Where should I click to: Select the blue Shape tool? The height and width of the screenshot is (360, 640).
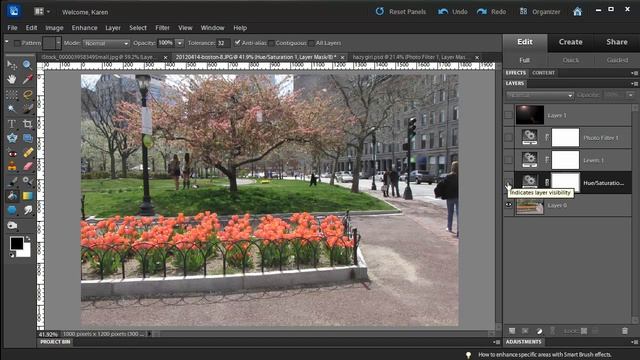coord(12,210)
